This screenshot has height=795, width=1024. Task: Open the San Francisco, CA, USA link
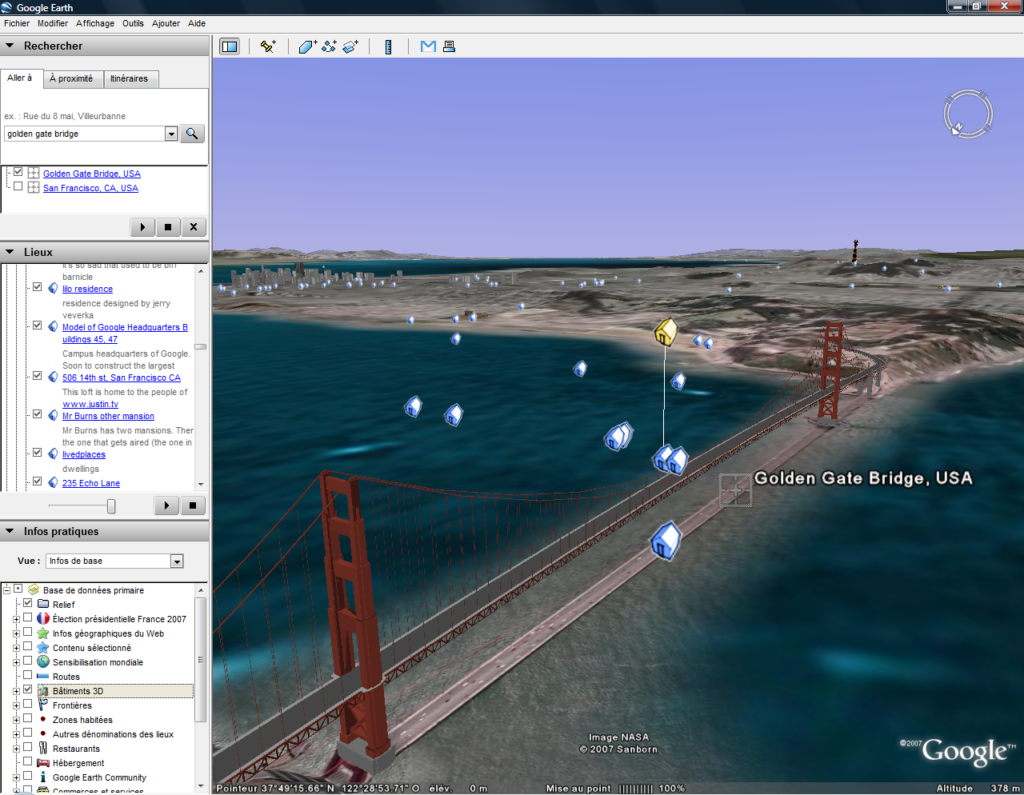pos(90,188)
